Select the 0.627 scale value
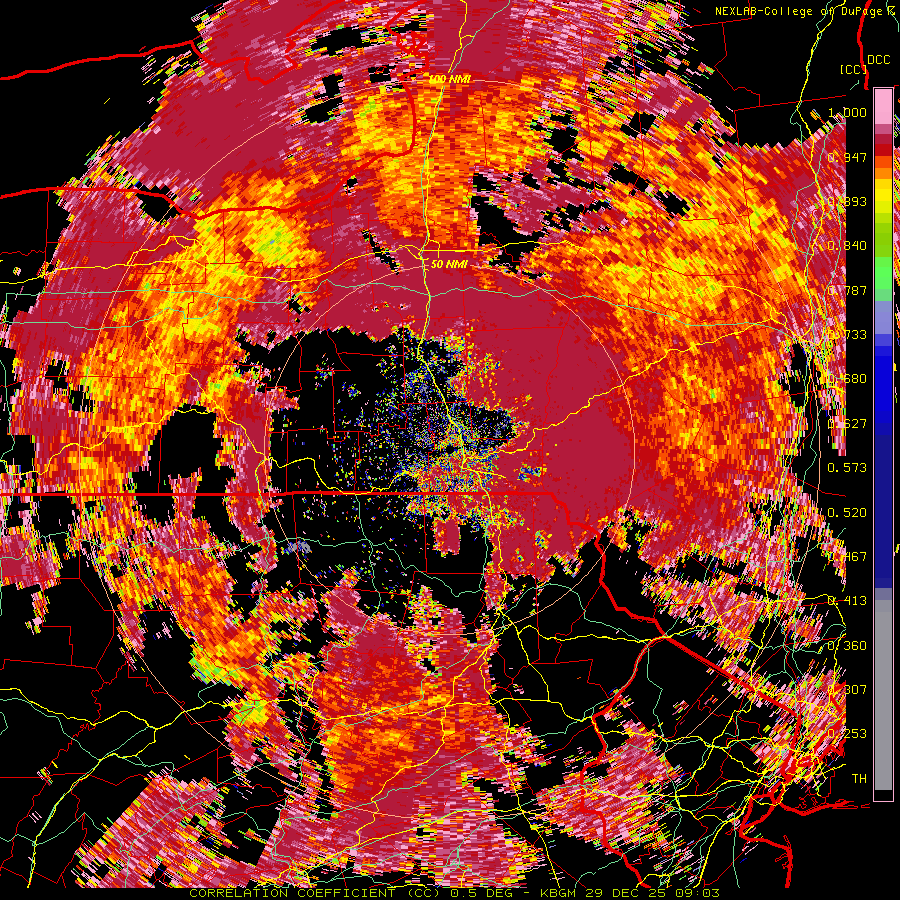900x900 pixels. pos(847,424)
